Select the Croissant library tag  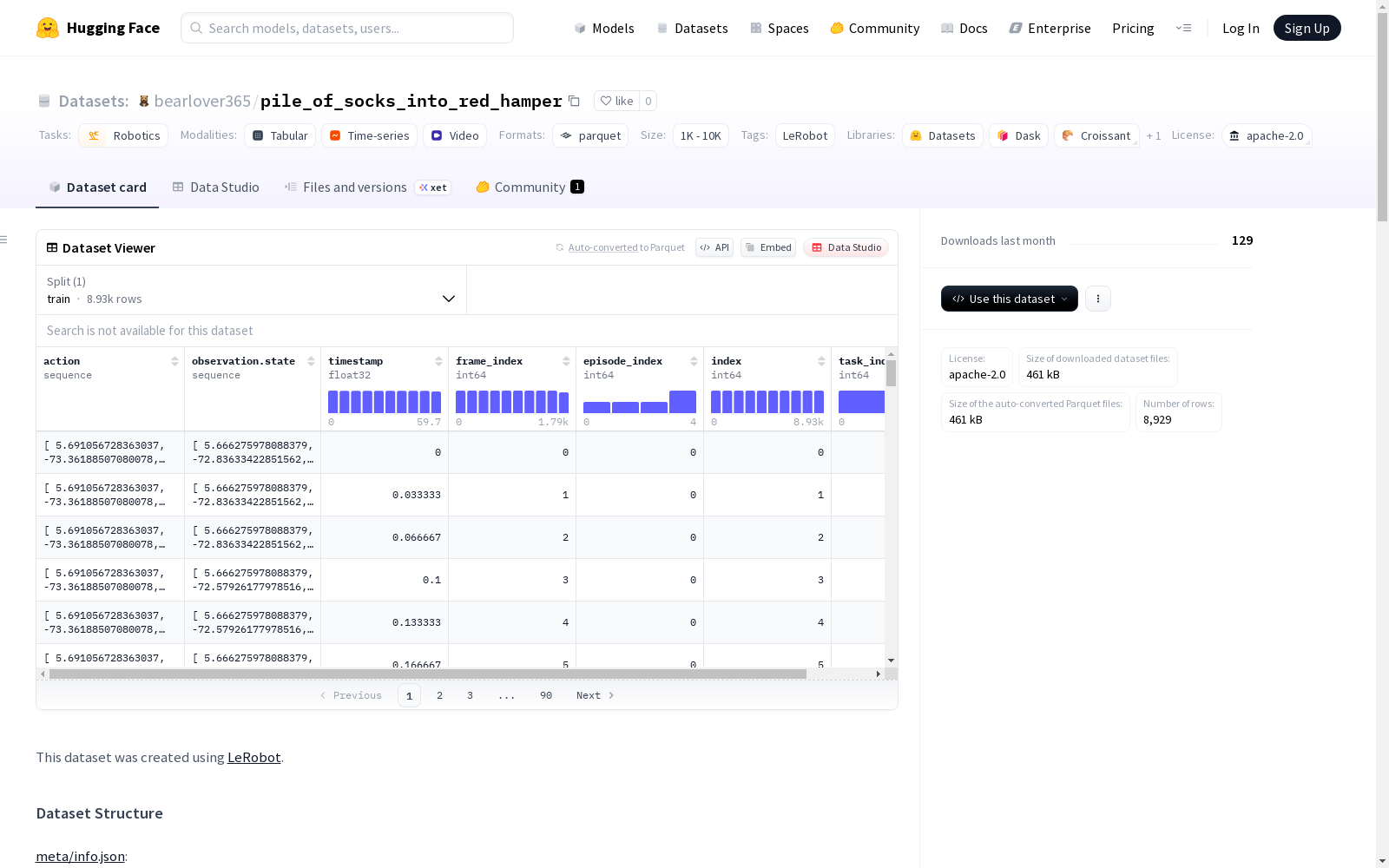coord(1096,135)
